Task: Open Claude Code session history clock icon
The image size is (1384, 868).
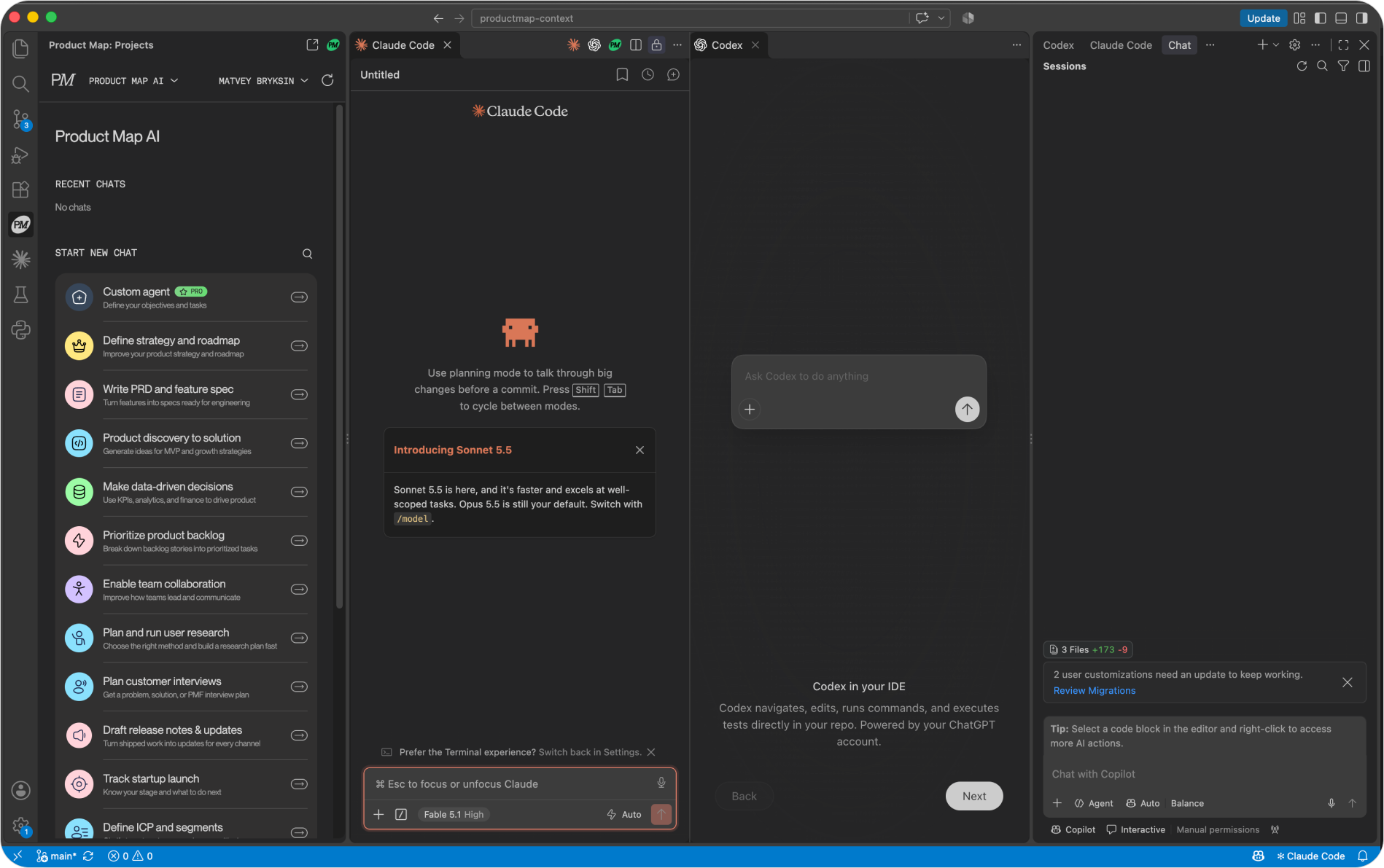Action: point(648,74)
